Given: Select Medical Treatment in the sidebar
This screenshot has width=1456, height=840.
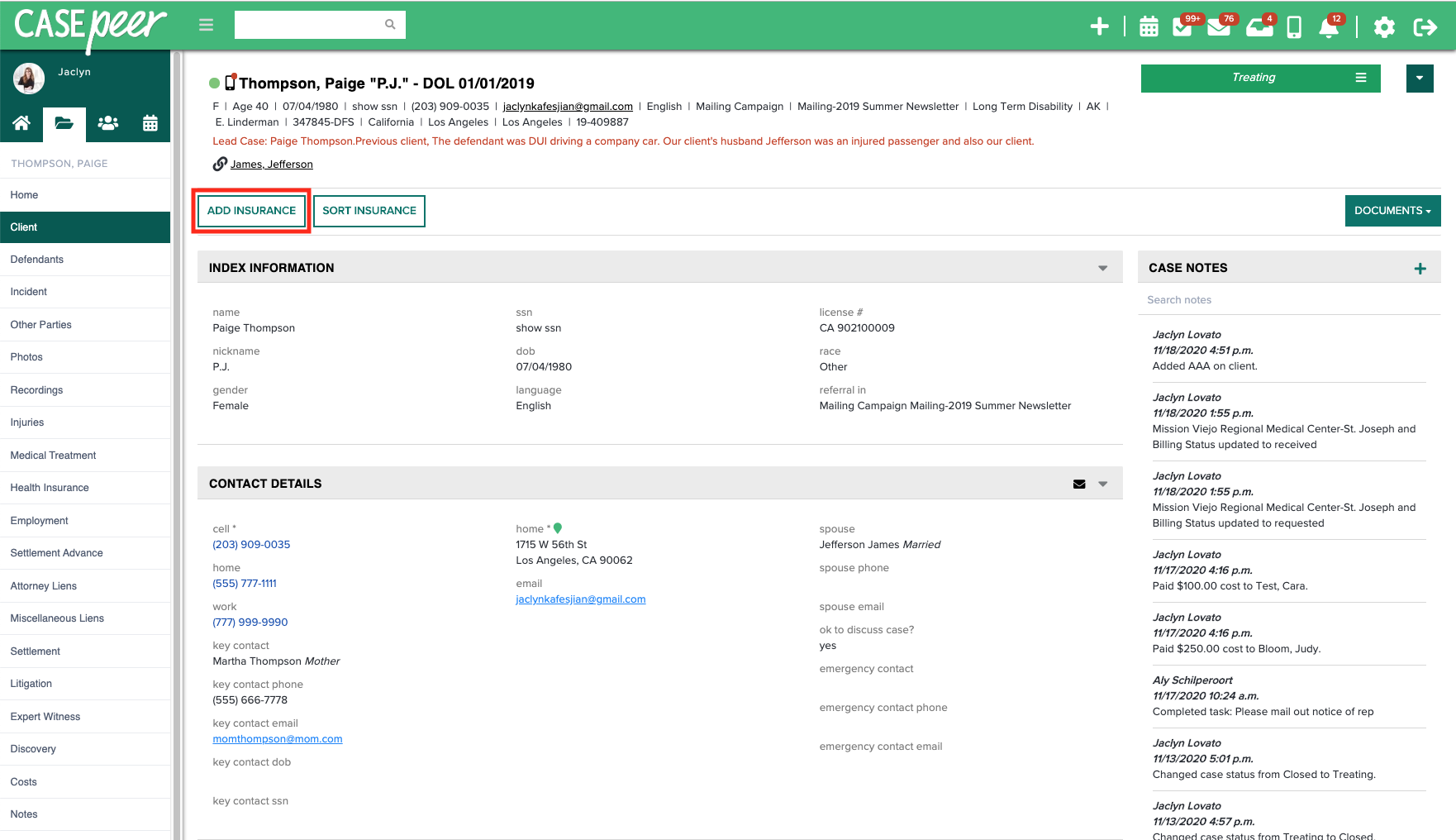Looking at the screenshot, I should pos(53,456).
